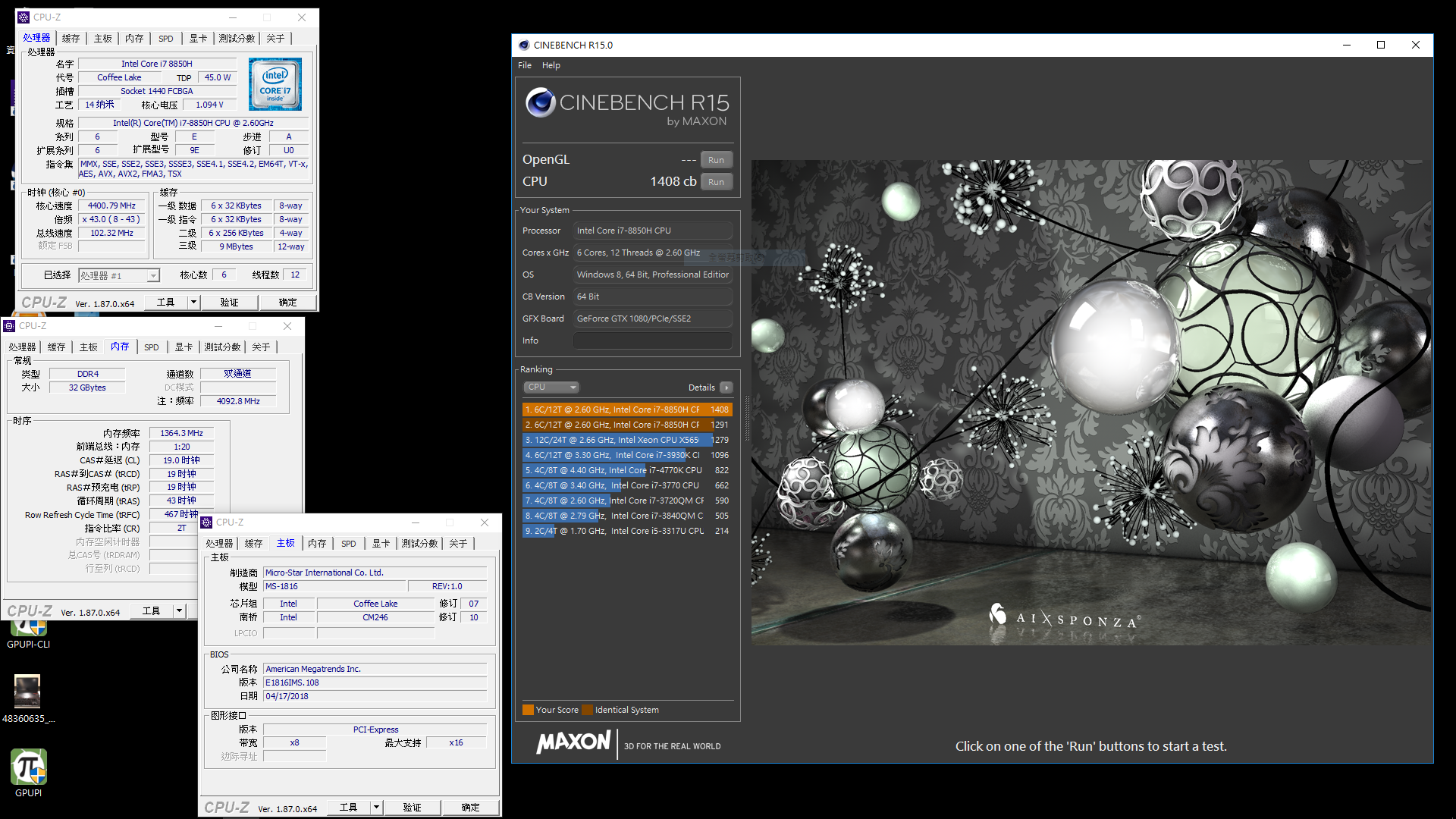Screen dimensions: 1456x819
Task: Click 确定 button in the top CPU-Z window
Action: (x=288, y=302)
